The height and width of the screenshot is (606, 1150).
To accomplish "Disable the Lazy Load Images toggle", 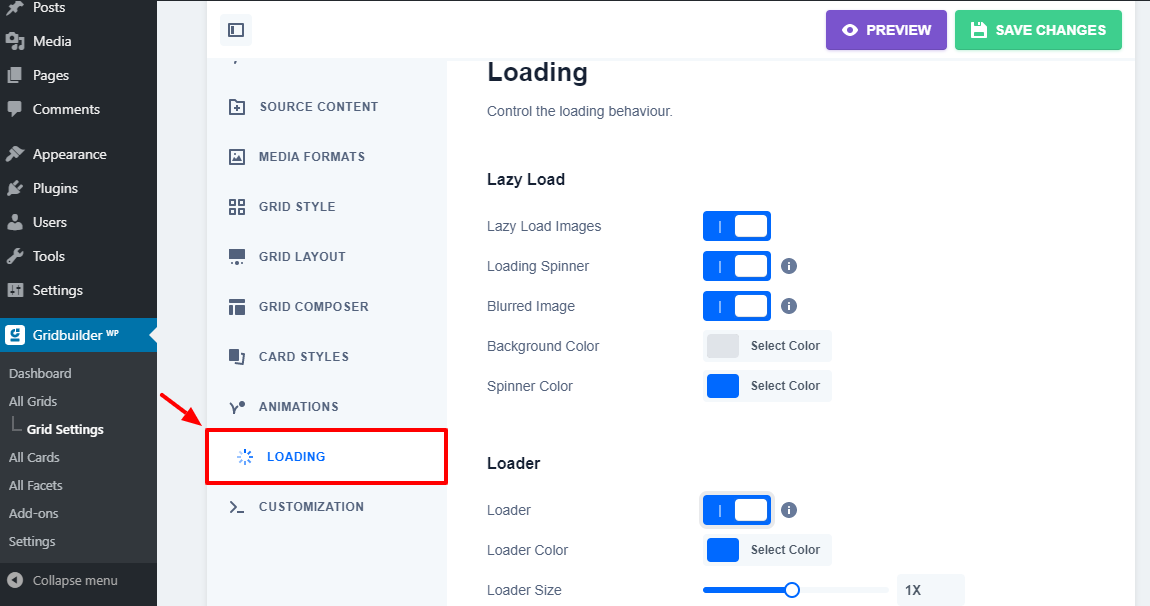I will [x=737, y=226].
